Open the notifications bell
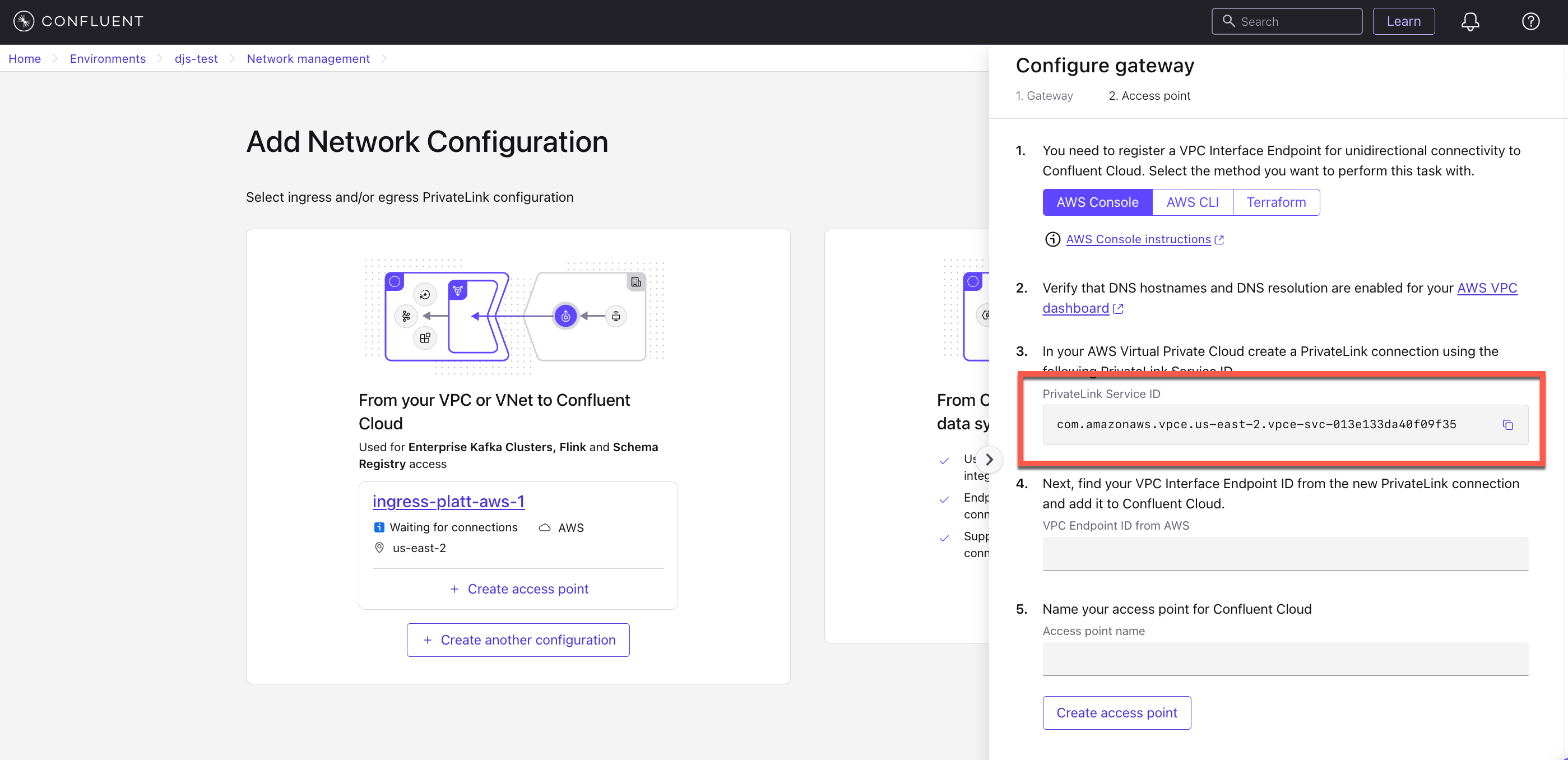 (x=1470, y=21)
